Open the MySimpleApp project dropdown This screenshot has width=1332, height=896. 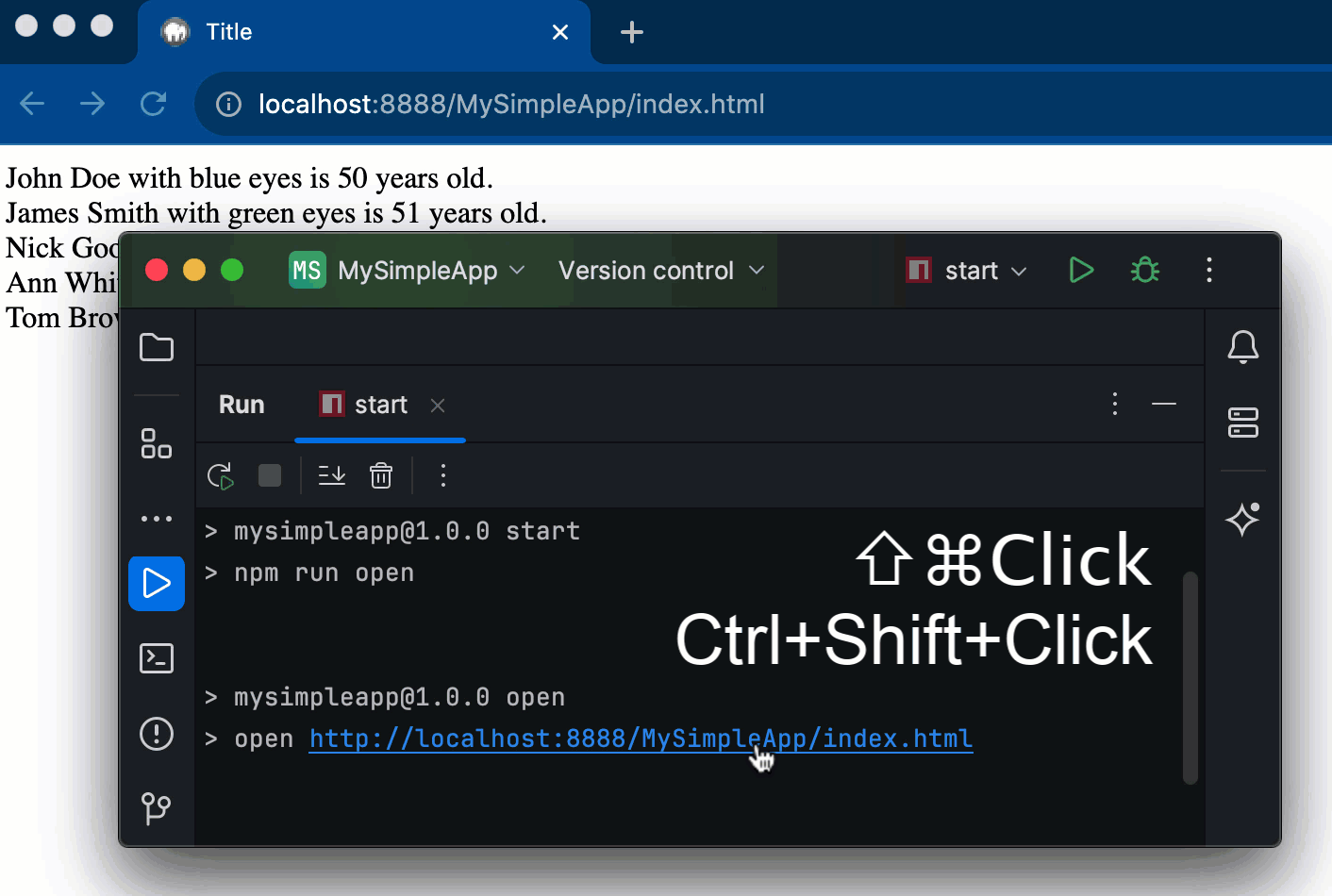pos(408,271)
